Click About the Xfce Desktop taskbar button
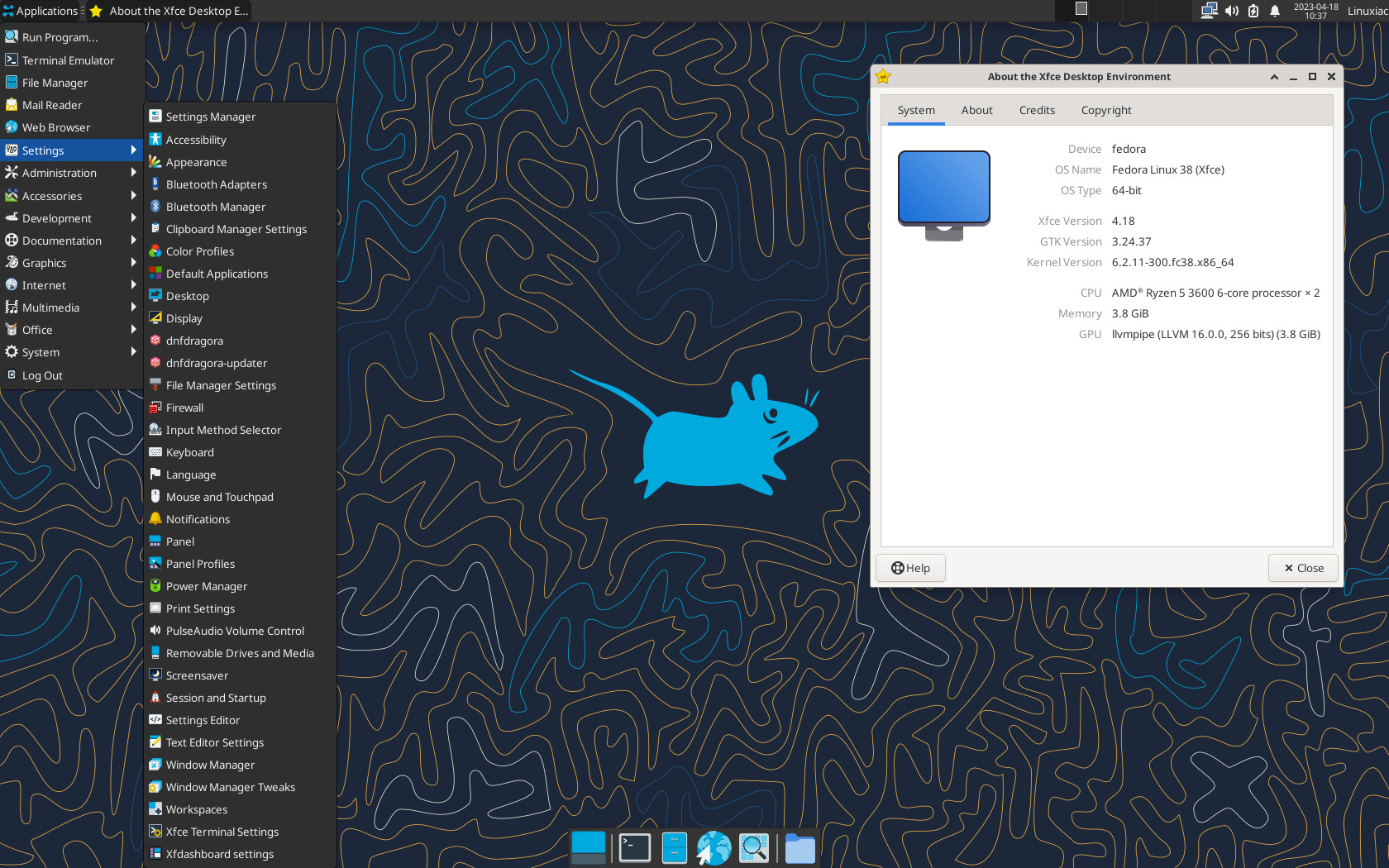Screen dimensions: 1389x868 tap(169, 11)
